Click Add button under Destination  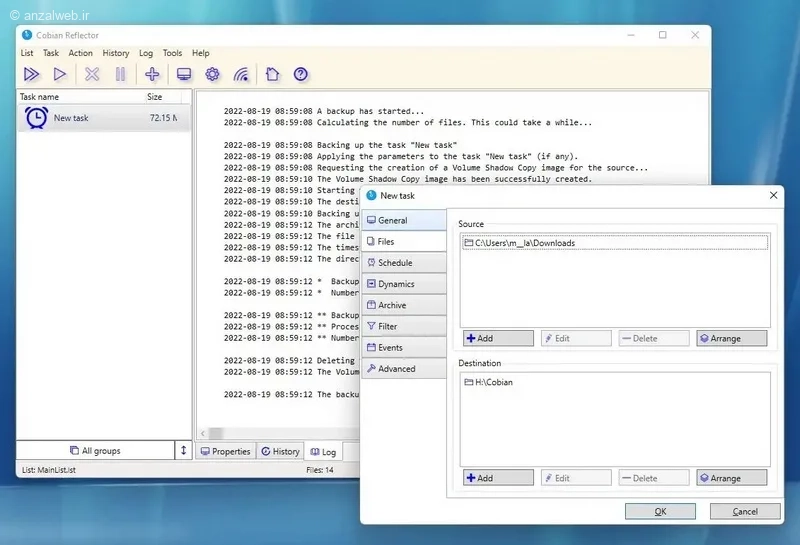498,478
